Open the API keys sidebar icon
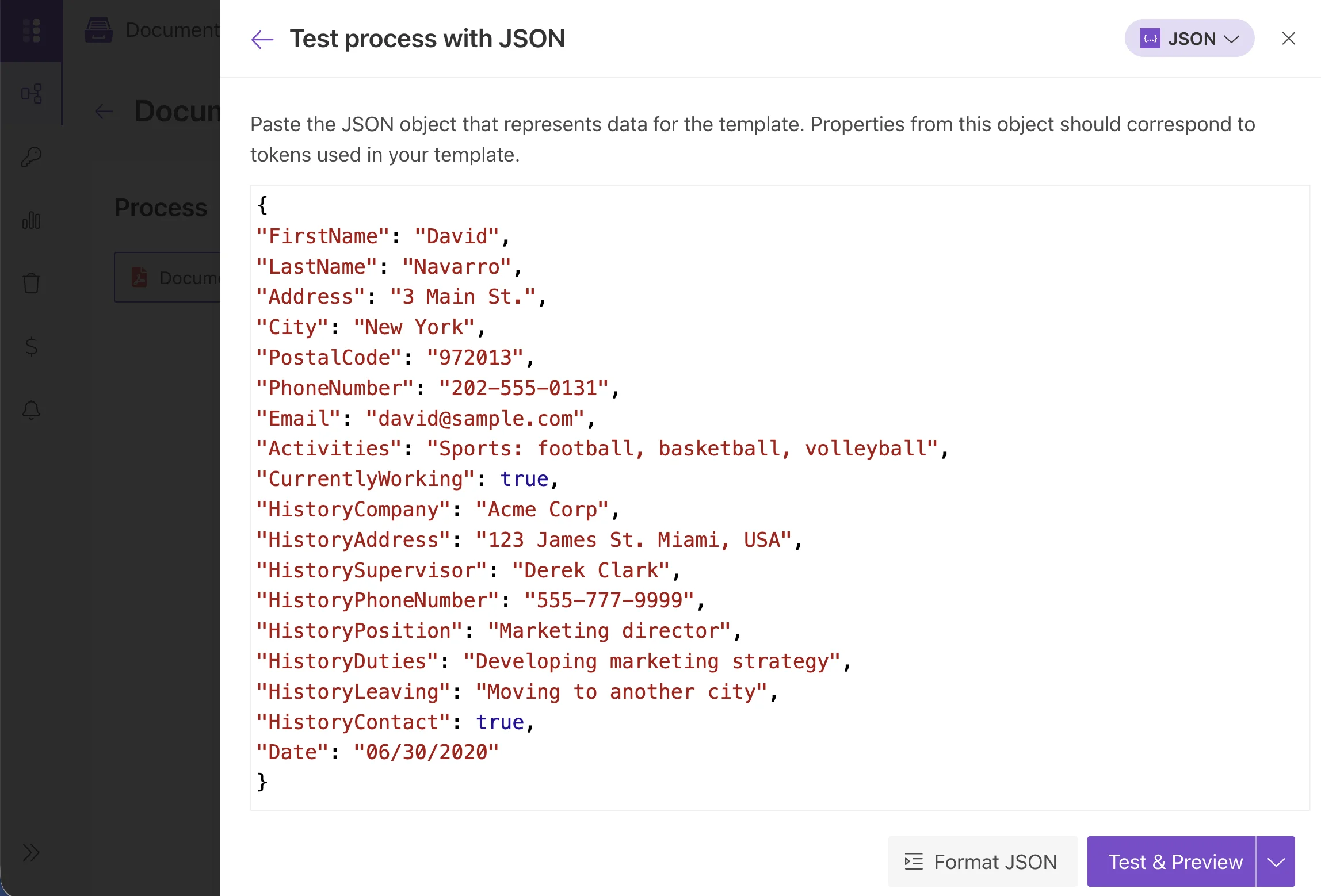 pyautogui.click(x=31, y=157)
